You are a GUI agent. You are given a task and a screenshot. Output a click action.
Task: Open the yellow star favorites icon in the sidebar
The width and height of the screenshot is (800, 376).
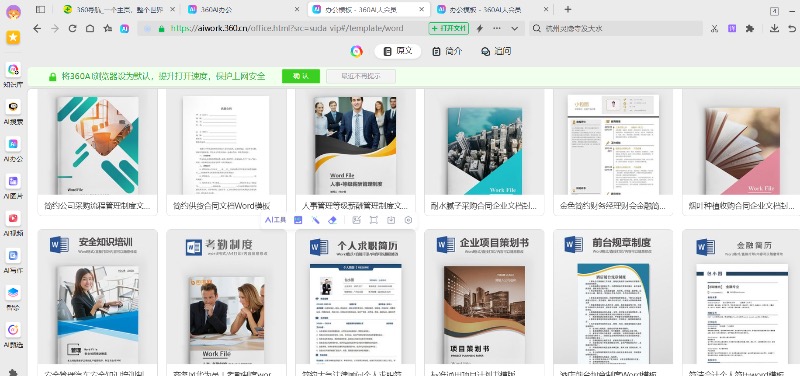[x=13, y=37]
